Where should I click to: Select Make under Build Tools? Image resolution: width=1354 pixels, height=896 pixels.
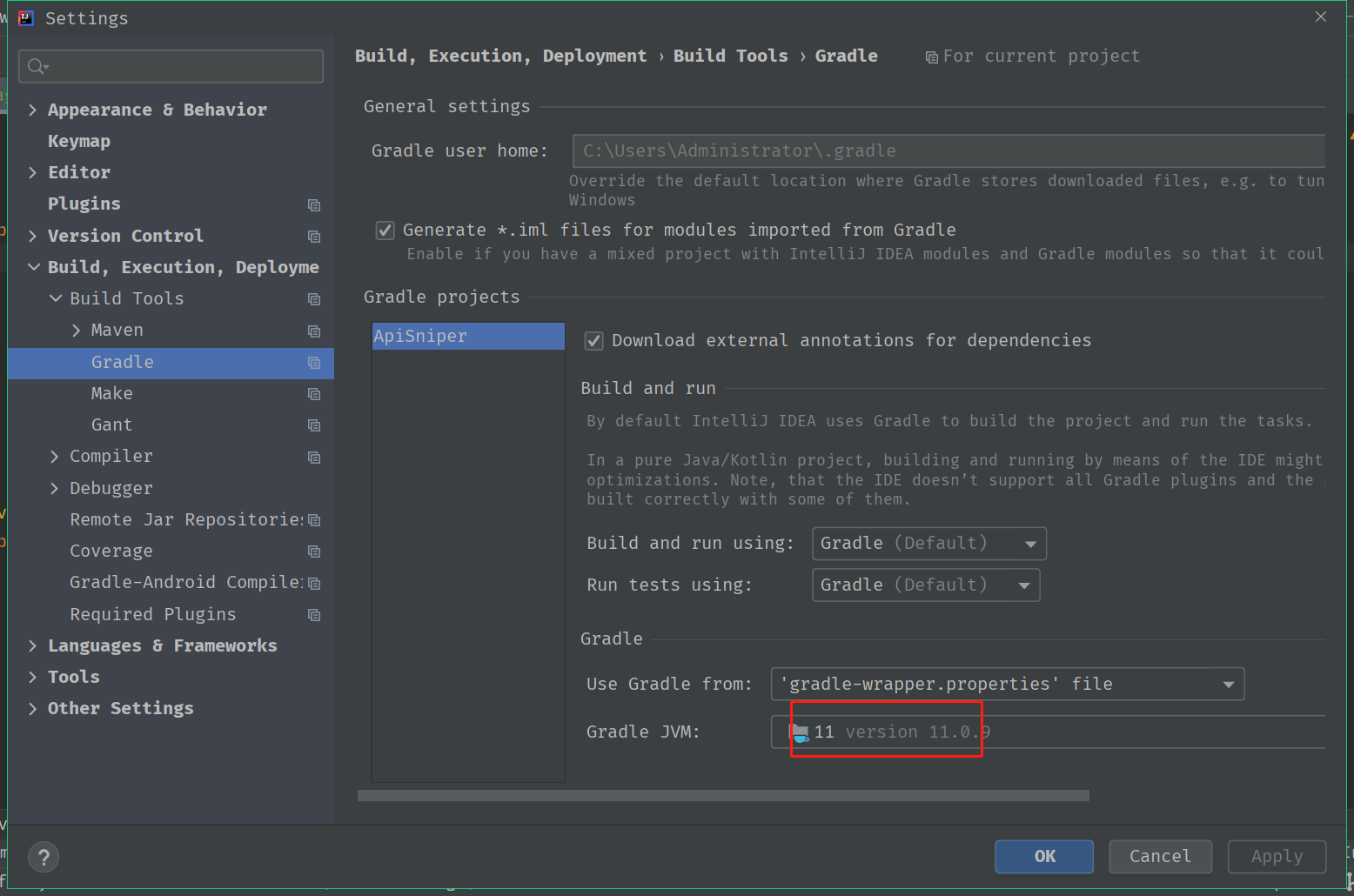[112, 393]
